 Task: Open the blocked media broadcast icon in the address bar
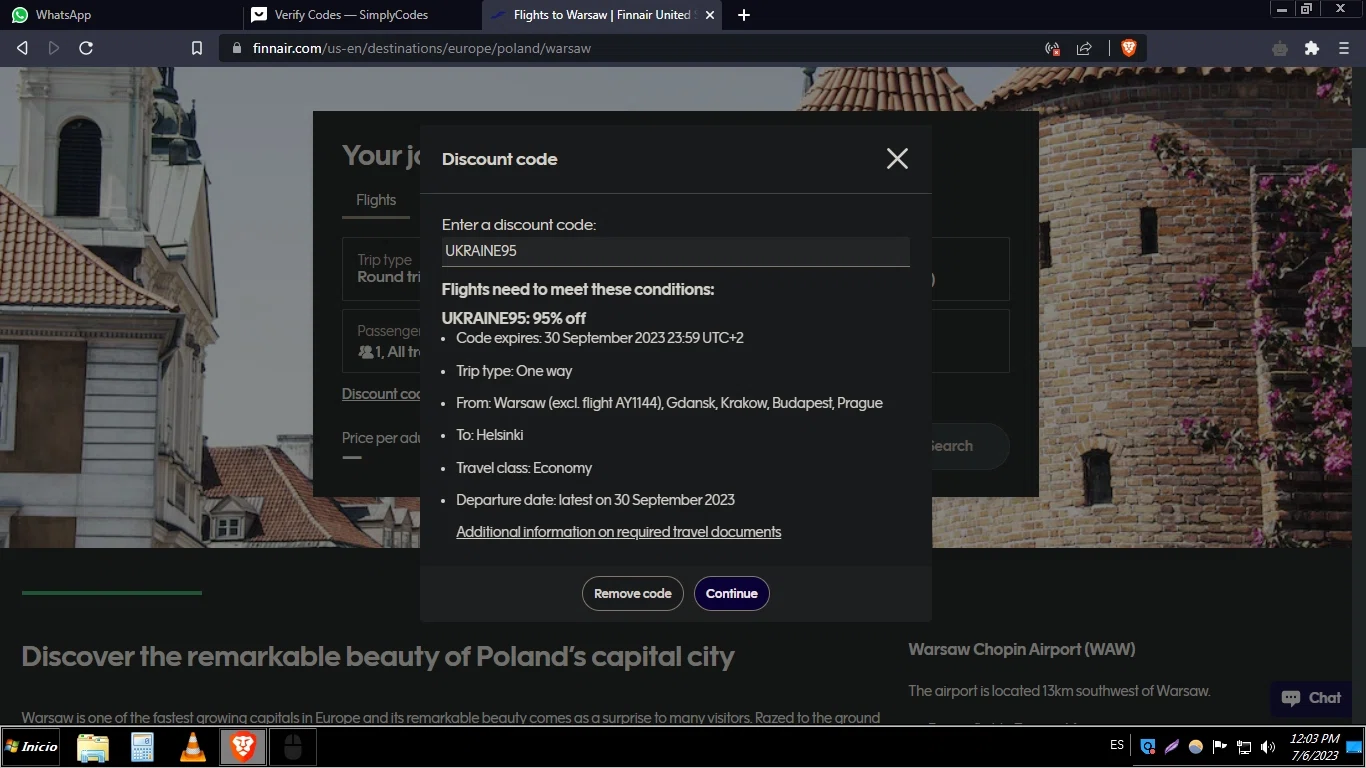tap(1052, 48)
